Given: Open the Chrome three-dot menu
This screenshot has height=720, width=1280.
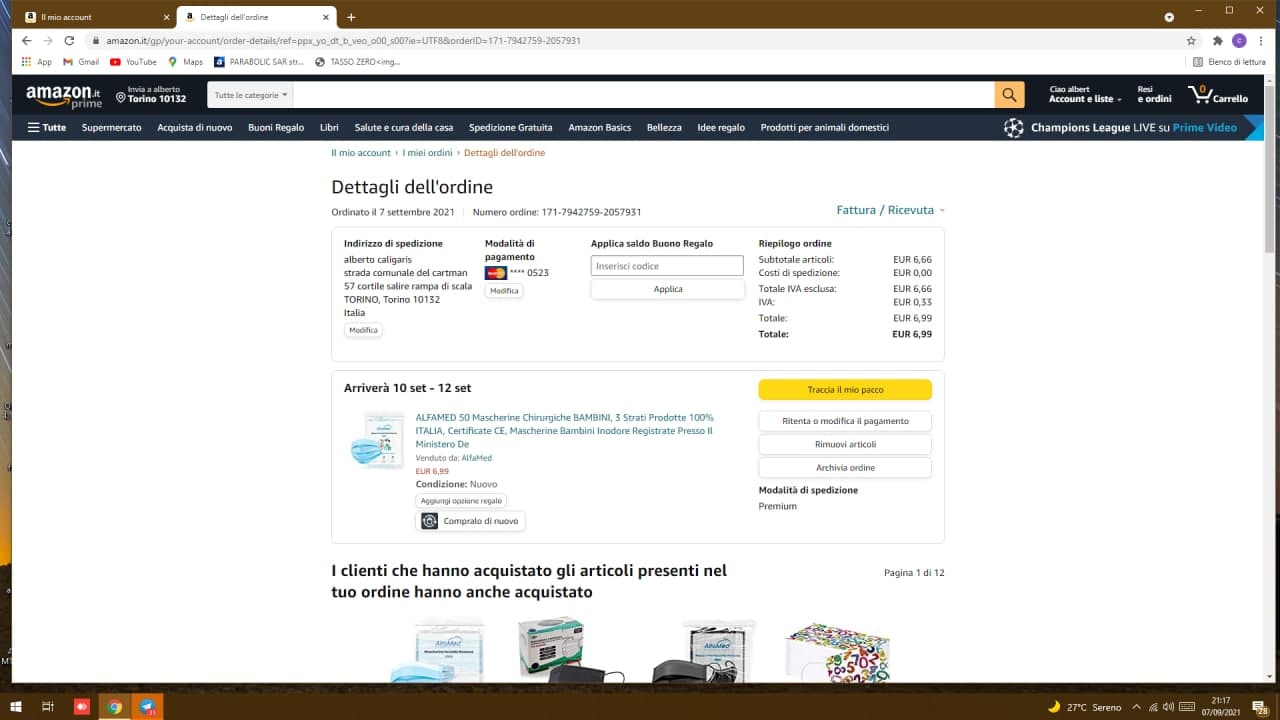Looking at the screenshot, I should 1261,41.
